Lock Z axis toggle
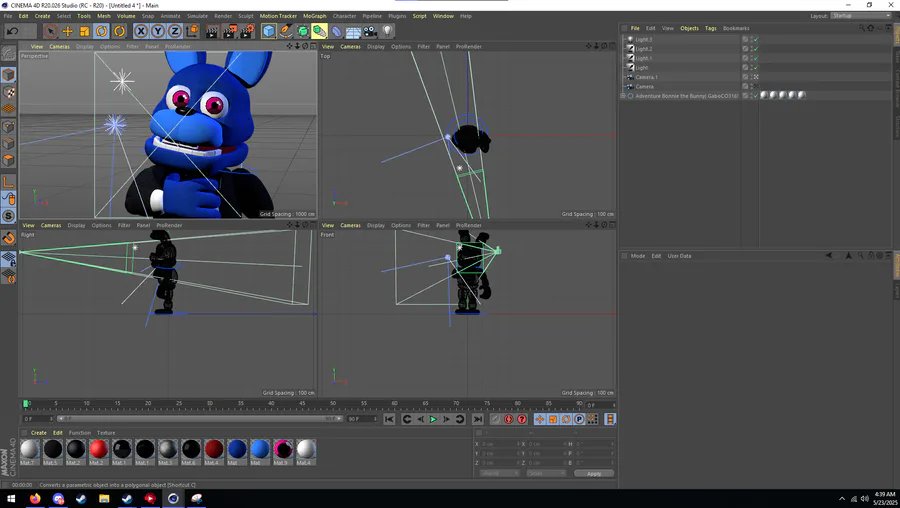The image size is (900, 508). (175, 31)
